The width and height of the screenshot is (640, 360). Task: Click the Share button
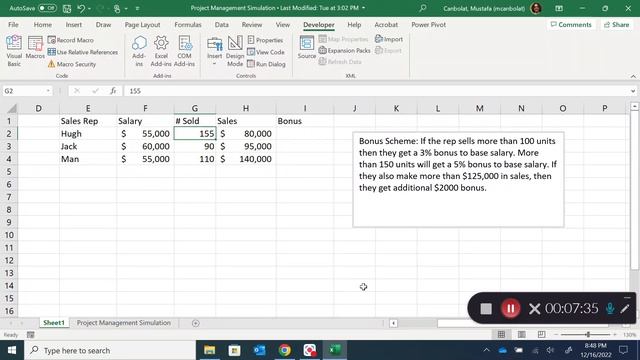coord(617,24)
